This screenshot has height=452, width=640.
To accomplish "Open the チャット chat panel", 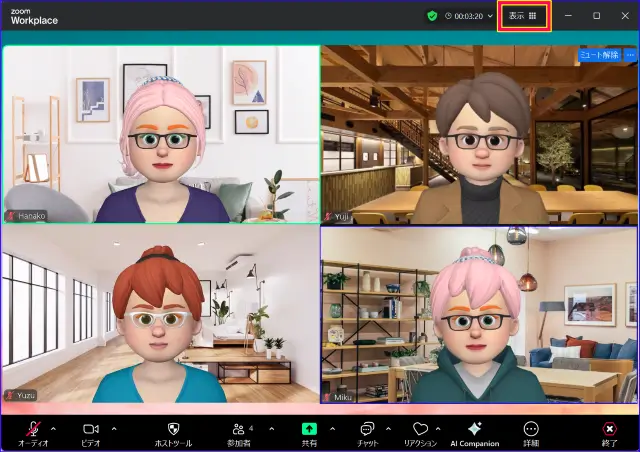I will click(367, 428).
